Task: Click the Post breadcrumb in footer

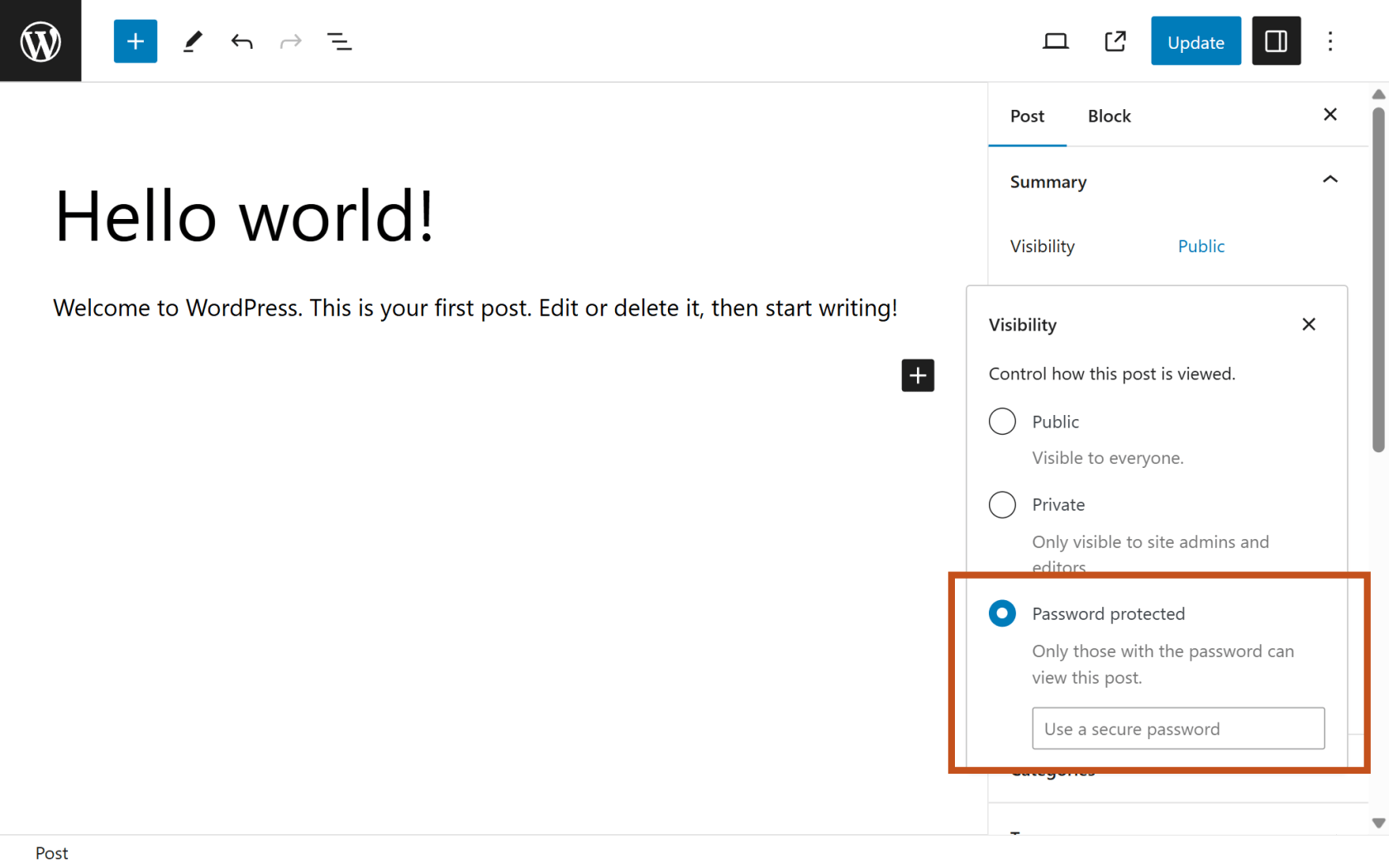Action: (x=52, y=853)
